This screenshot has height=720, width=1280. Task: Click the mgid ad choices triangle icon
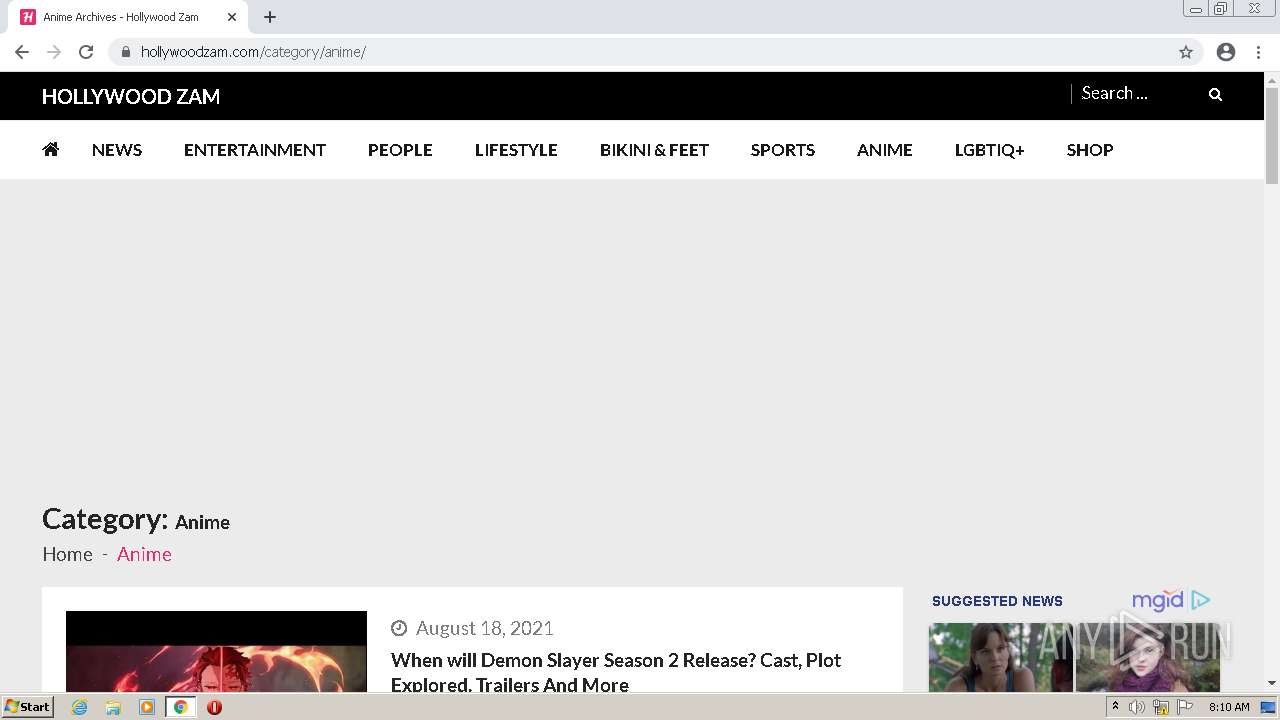pos(1201,600)
